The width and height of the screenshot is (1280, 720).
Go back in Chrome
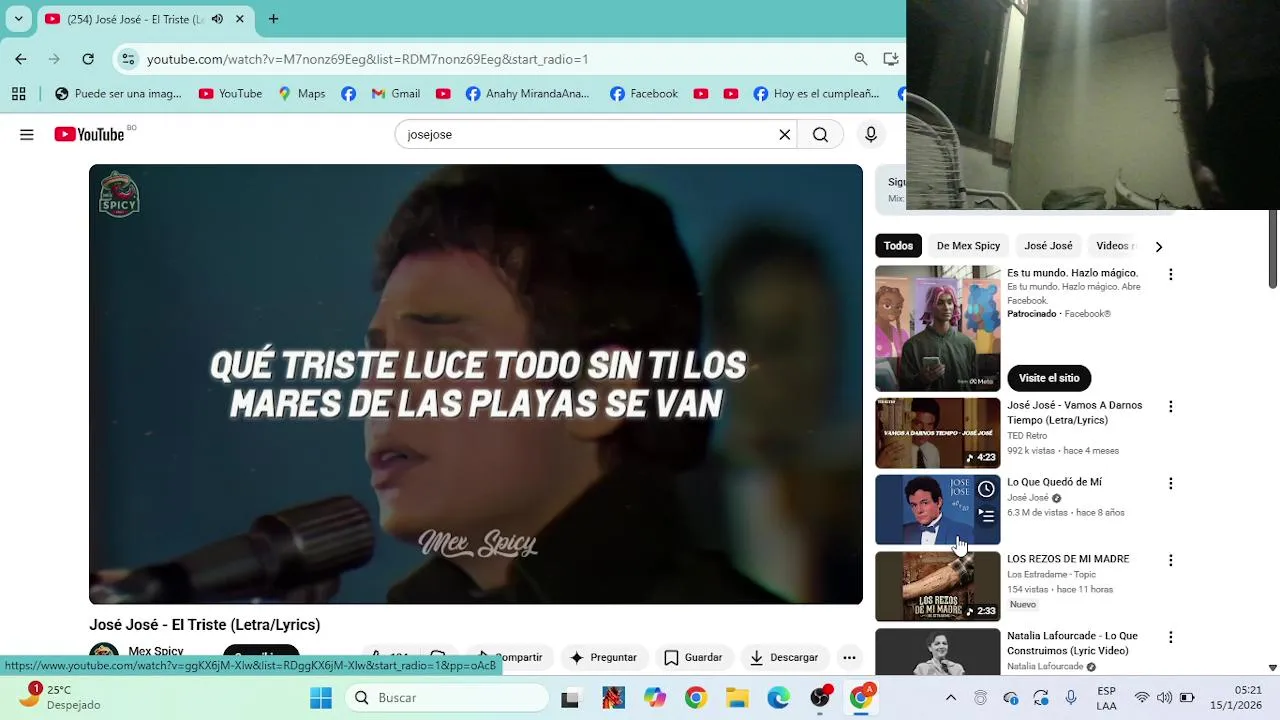(x=21, y=59)
